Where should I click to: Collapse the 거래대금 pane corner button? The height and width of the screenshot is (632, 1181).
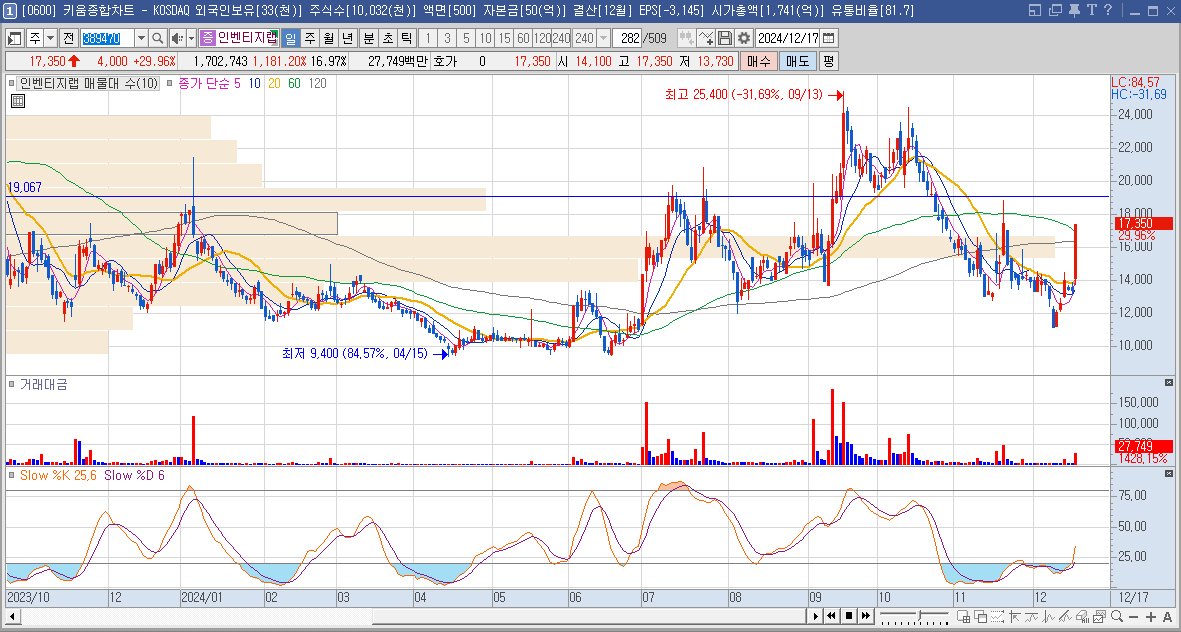[x=1169, y=383]
